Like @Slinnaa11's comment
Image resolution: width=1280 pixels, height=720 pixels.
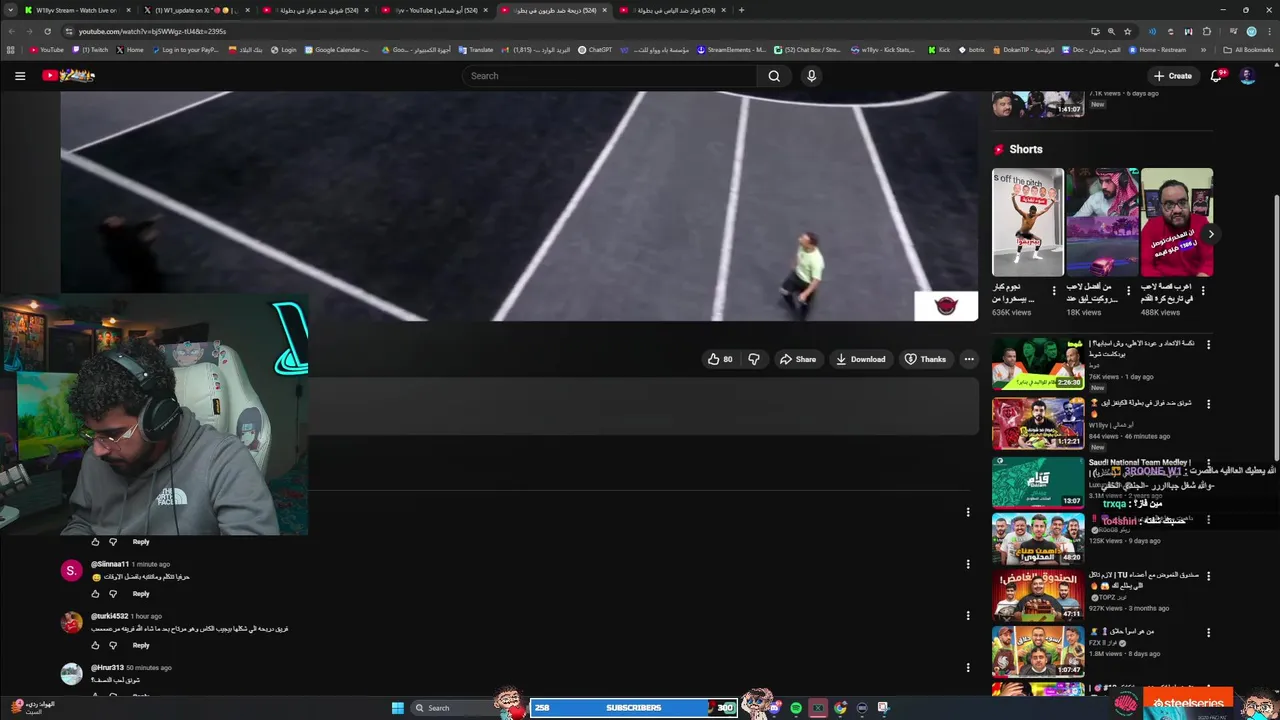coord(96,594)
